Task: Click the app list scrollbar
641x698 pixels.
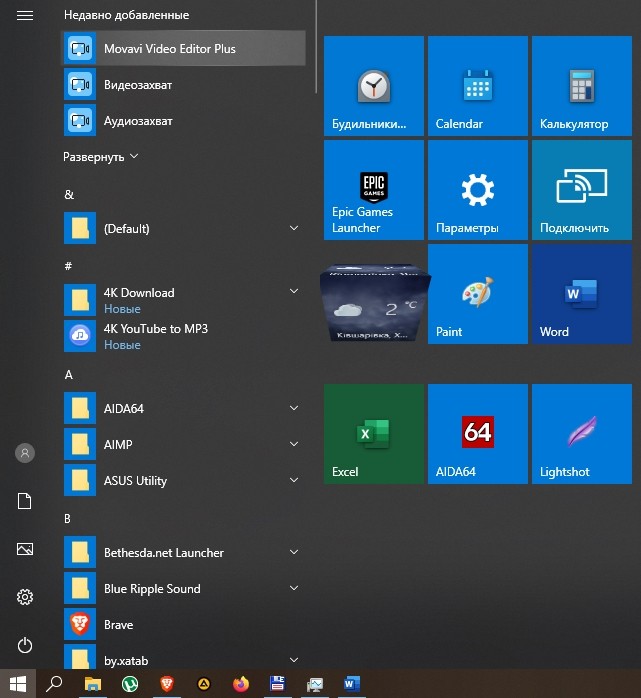Action: 316,46
